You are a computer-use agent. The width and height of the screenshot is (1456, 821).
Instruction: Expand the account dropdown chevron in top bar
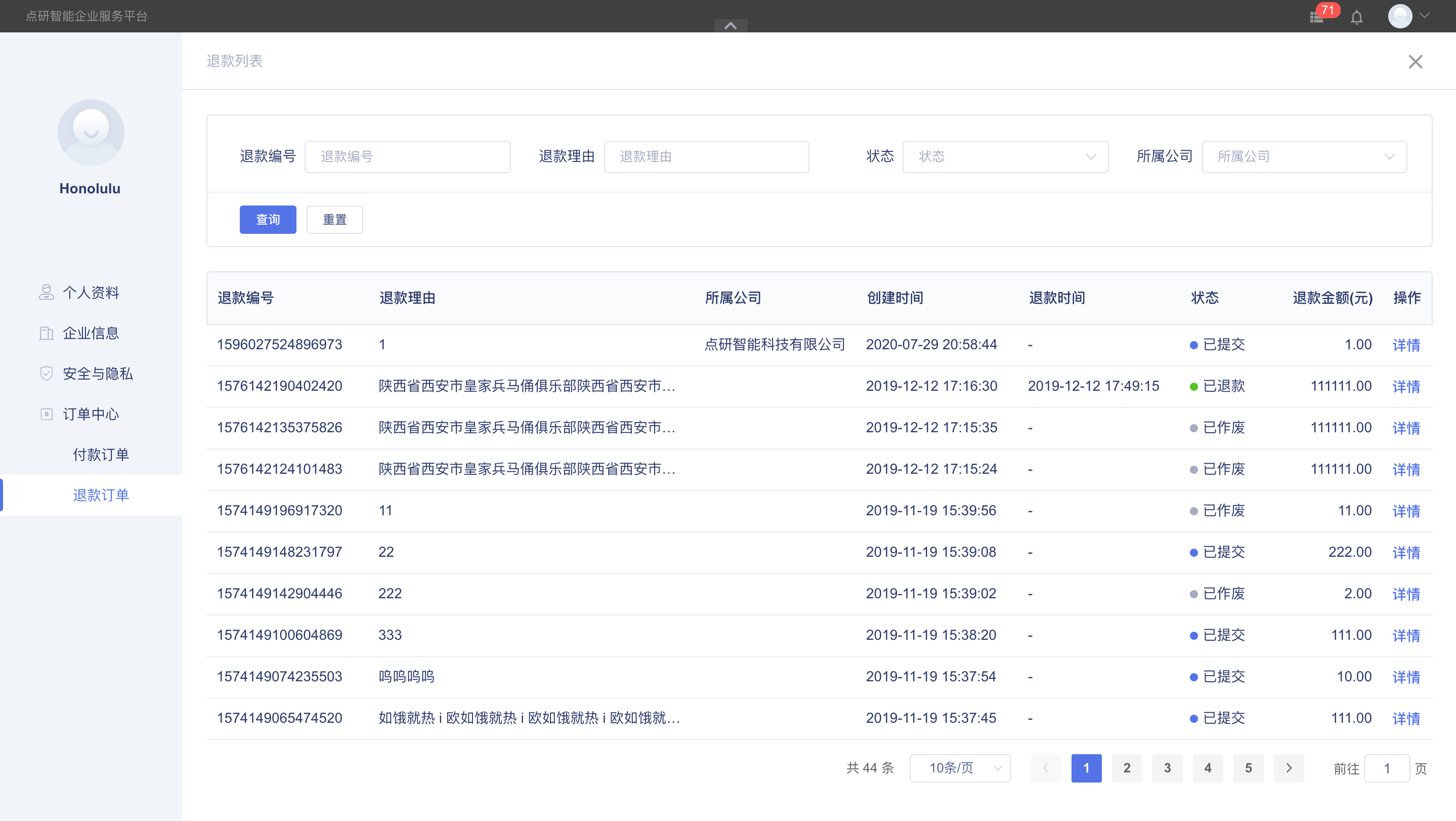1424,16
